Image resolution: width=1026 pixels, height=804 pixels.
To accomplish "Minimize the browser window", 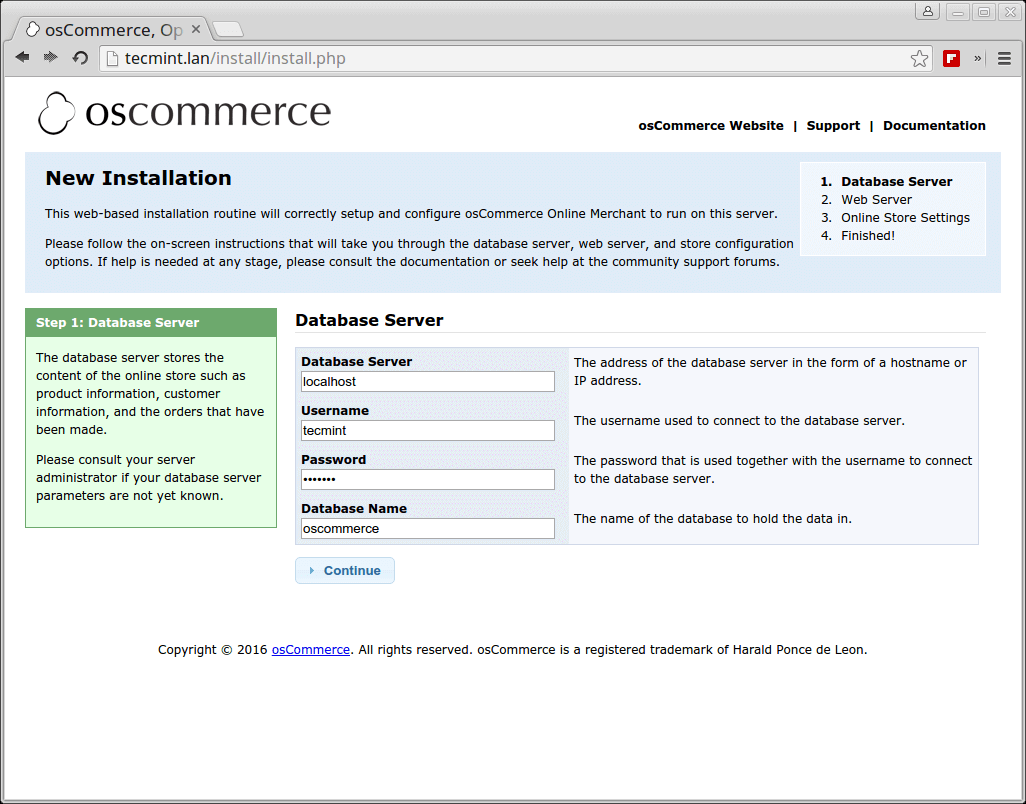I will [x=957, y=12].
